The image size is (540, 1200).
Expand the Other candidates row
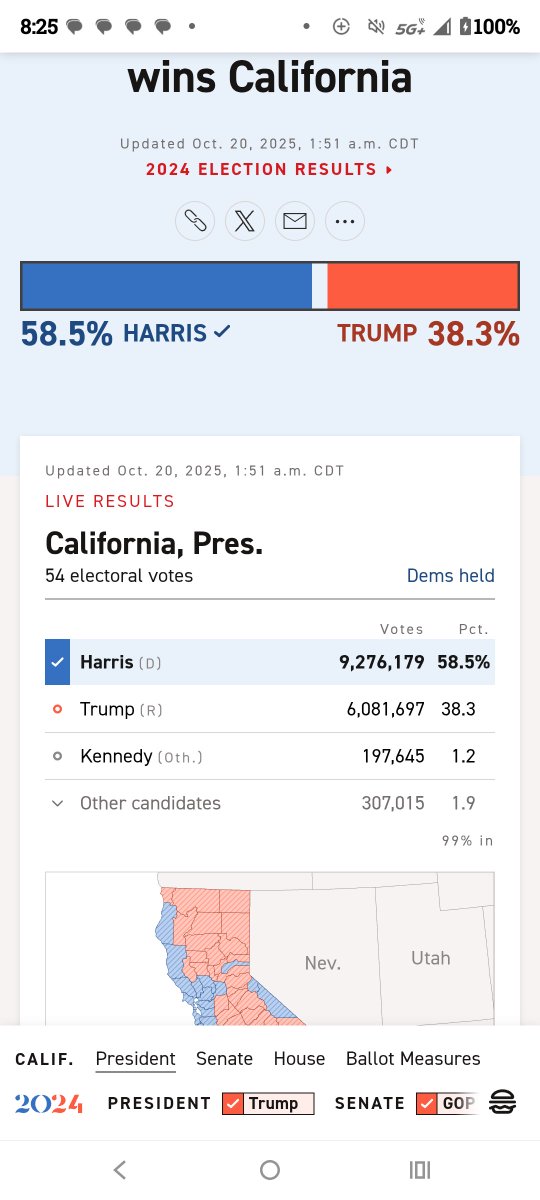click(270, 803)
